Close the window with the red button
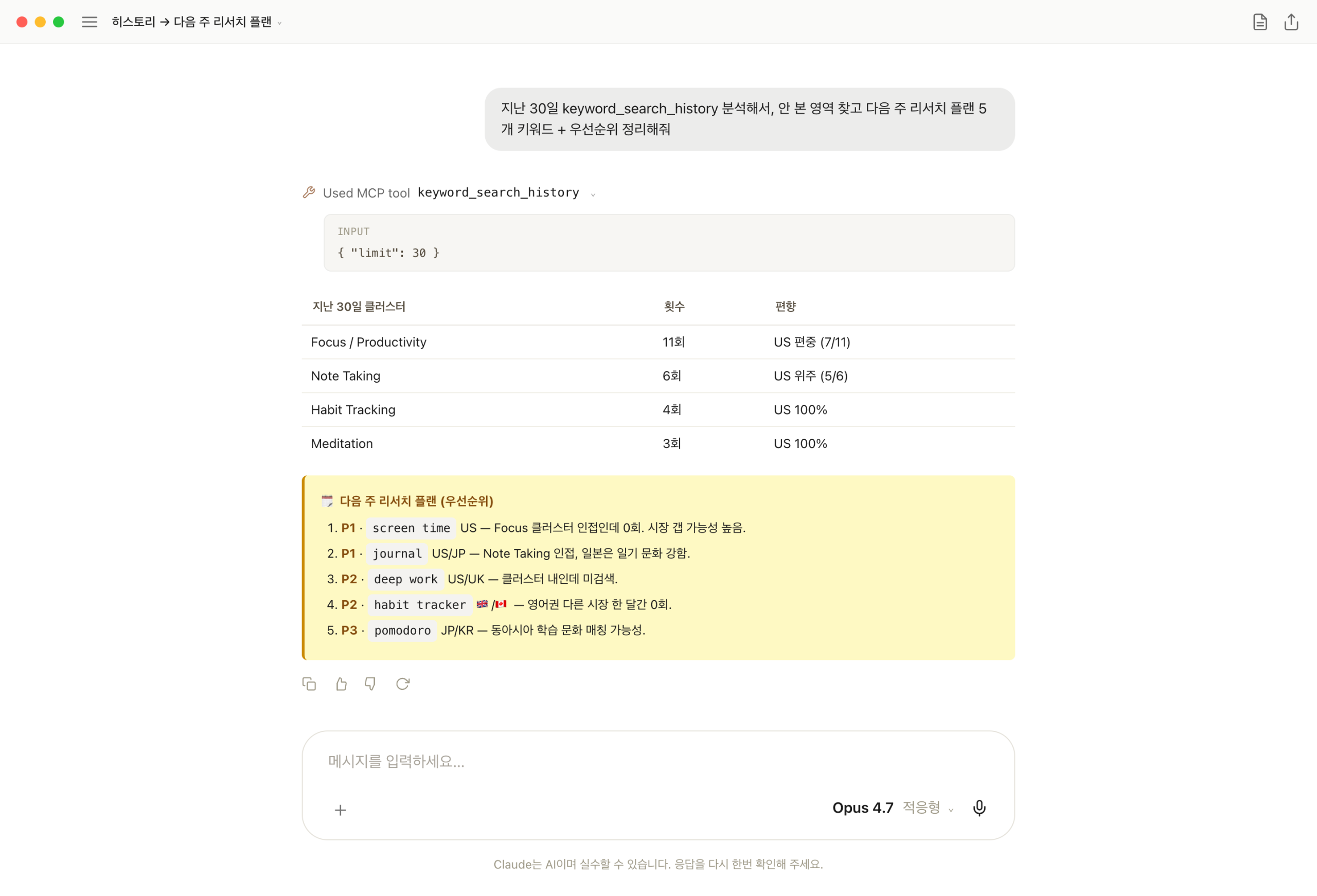 coord(22,22)
